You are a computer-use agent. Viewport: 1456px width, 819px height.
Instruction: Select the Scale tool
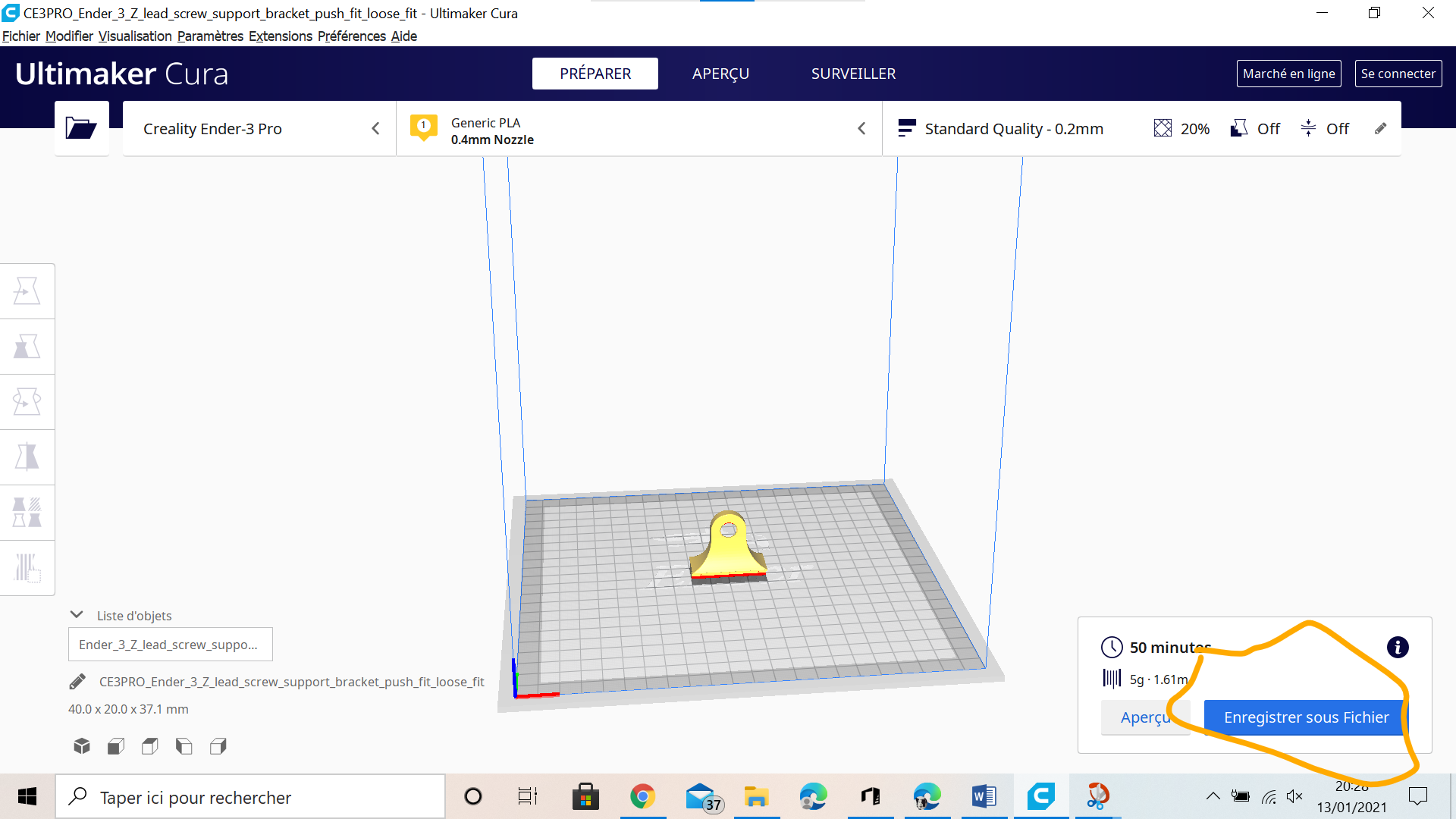coord(27,347)
